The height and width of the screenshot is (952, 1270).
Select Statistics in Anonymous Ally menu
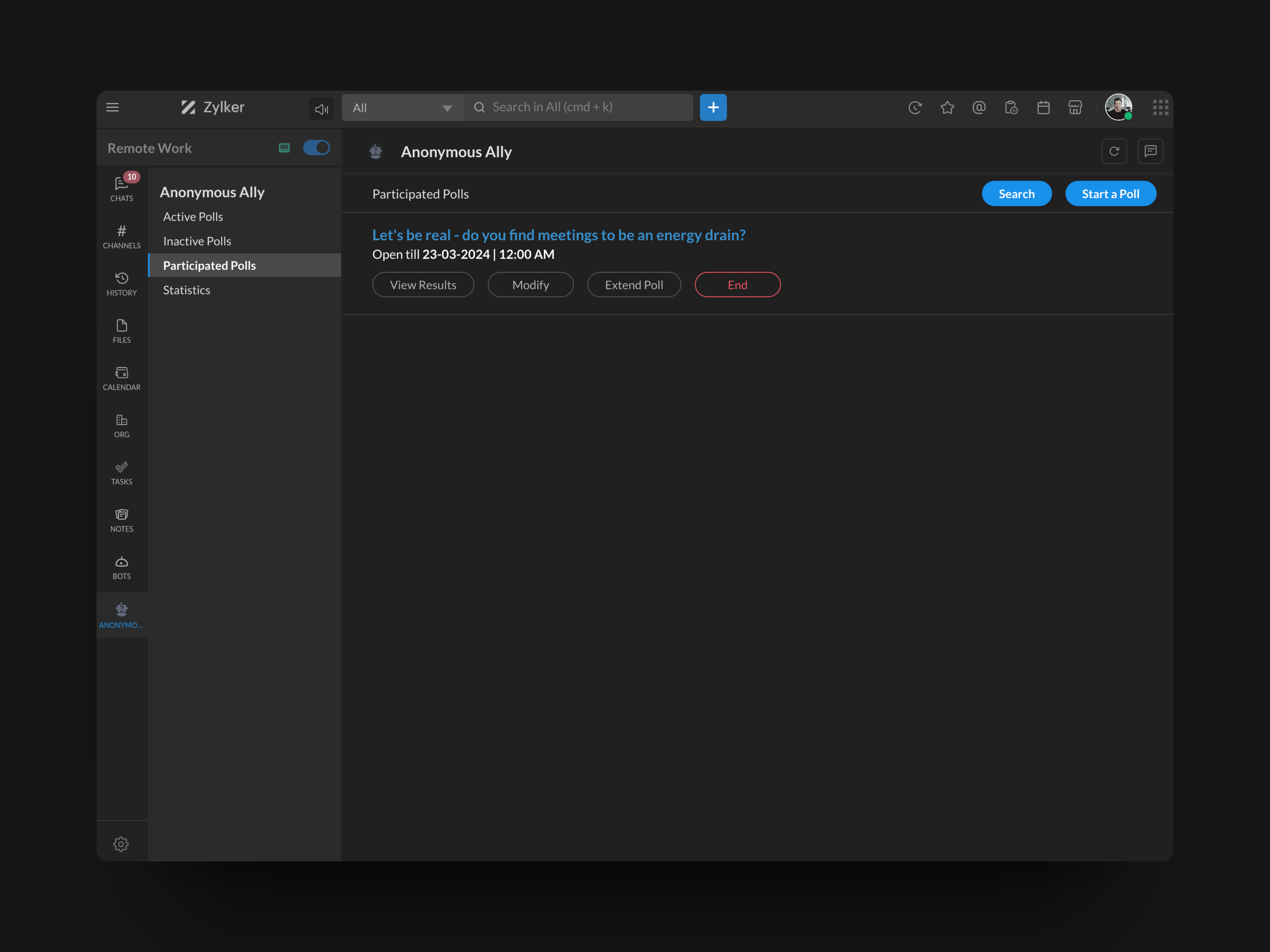(x=187, y=290)
